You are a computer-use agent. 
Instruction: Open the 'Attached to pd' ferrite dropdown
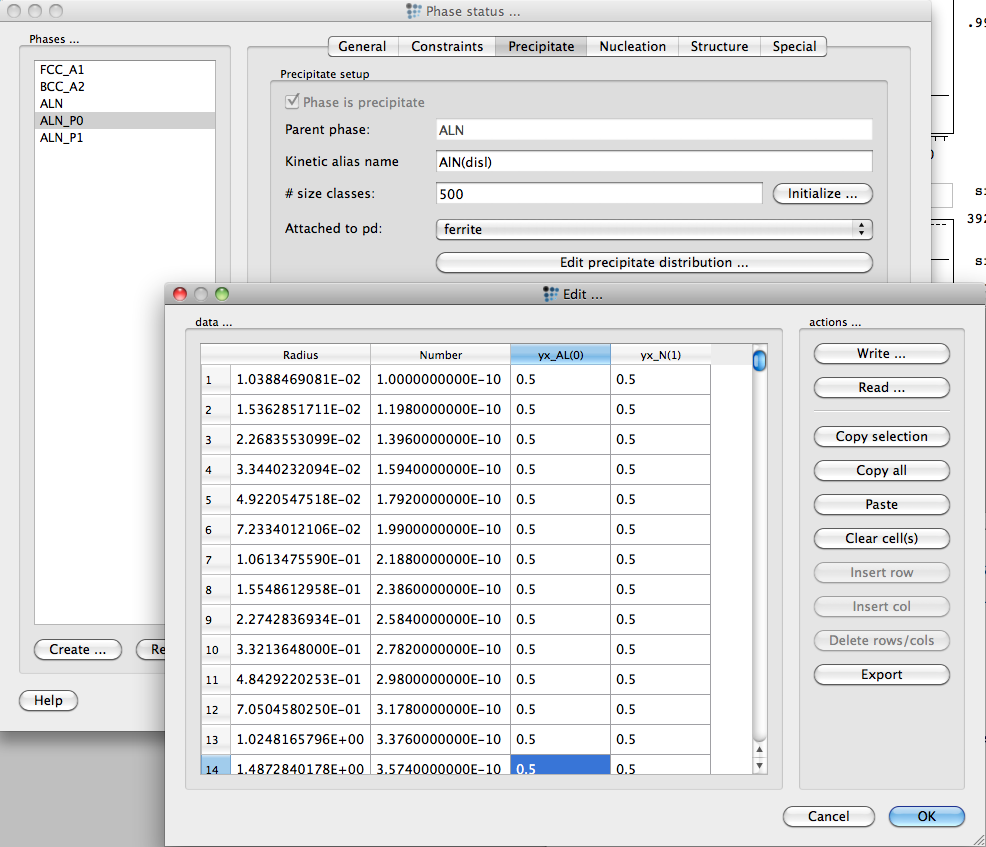(x=654, y=229)
